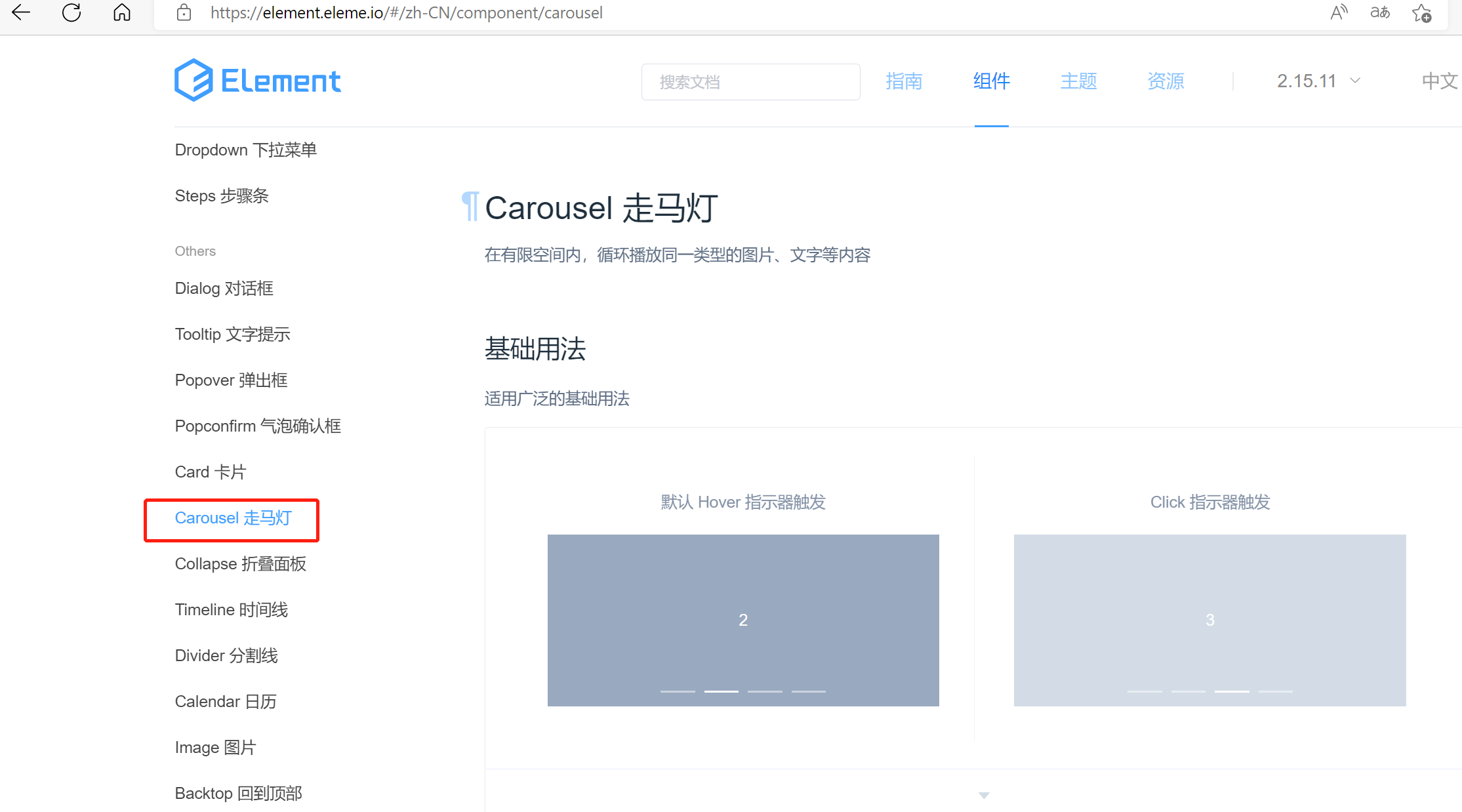Click the browser back arrow icon
This screenshot has height=812, width=1462.
pyautogui.click(x=21, y=12)
